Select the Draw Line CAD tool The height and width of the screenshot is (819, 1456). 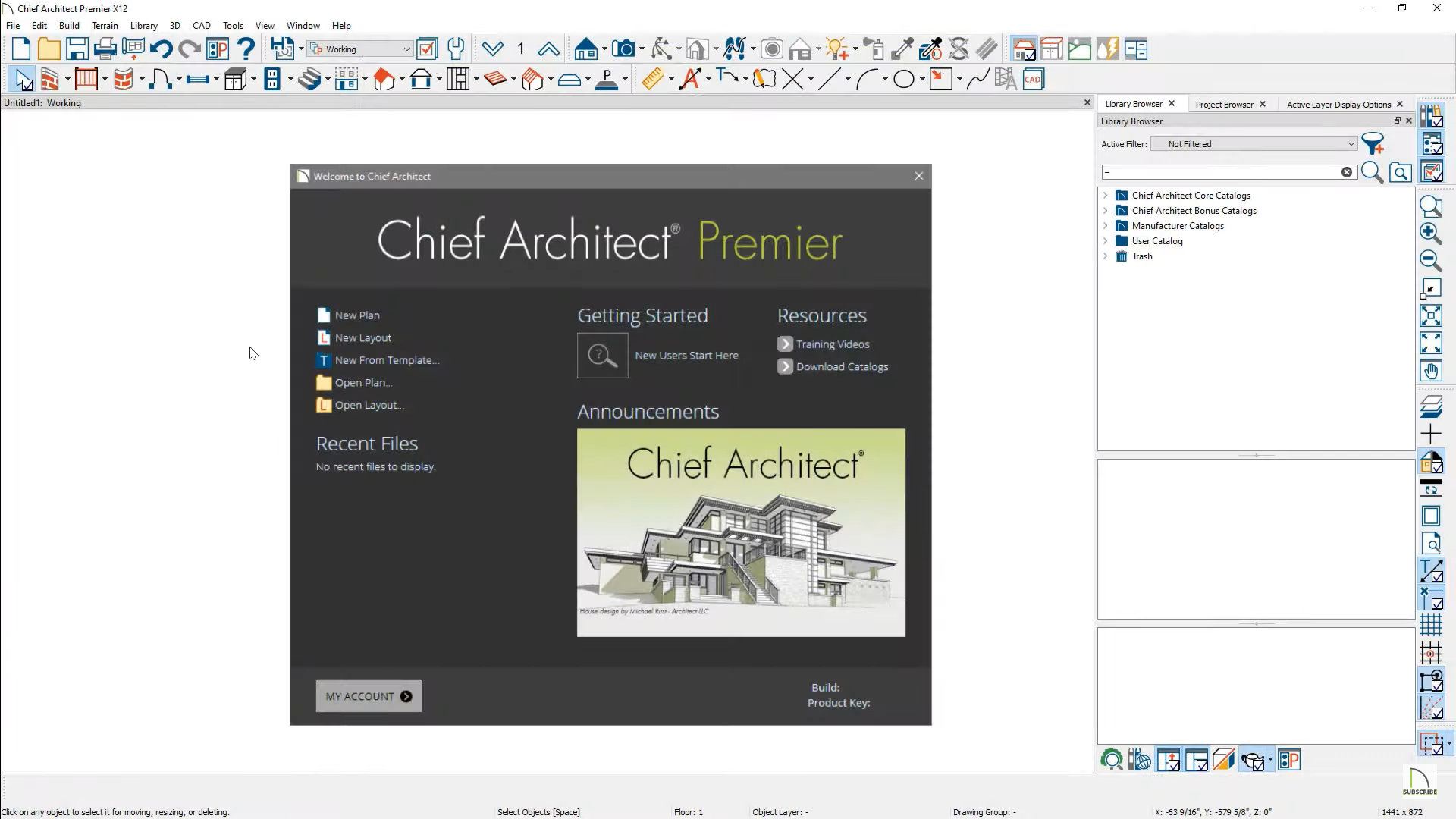point(830,79)
